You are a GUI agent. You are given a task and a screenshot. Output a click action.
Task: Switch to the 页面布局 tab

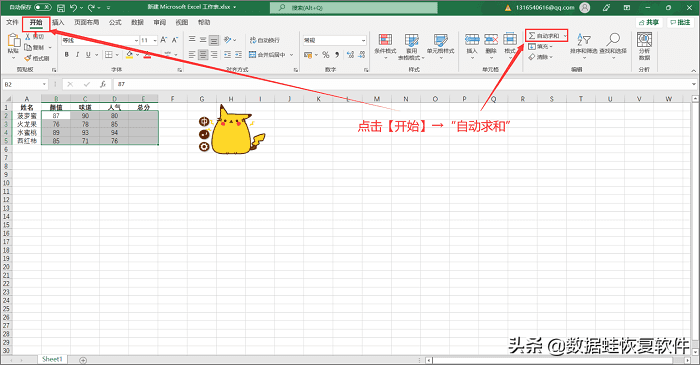click(x=87, y=22)
